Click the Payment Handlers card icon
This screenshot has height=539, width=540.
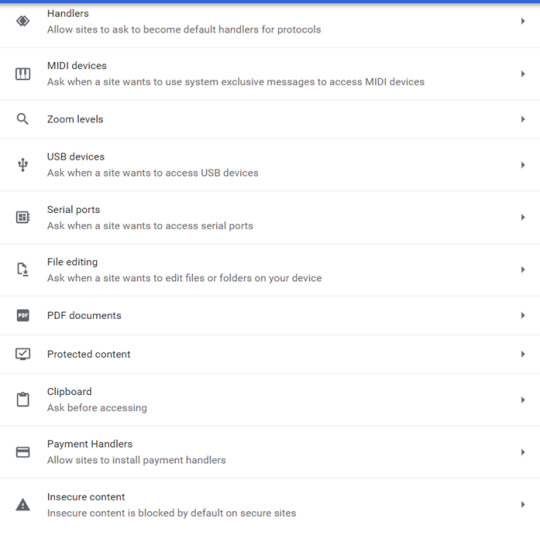(23, 452)
